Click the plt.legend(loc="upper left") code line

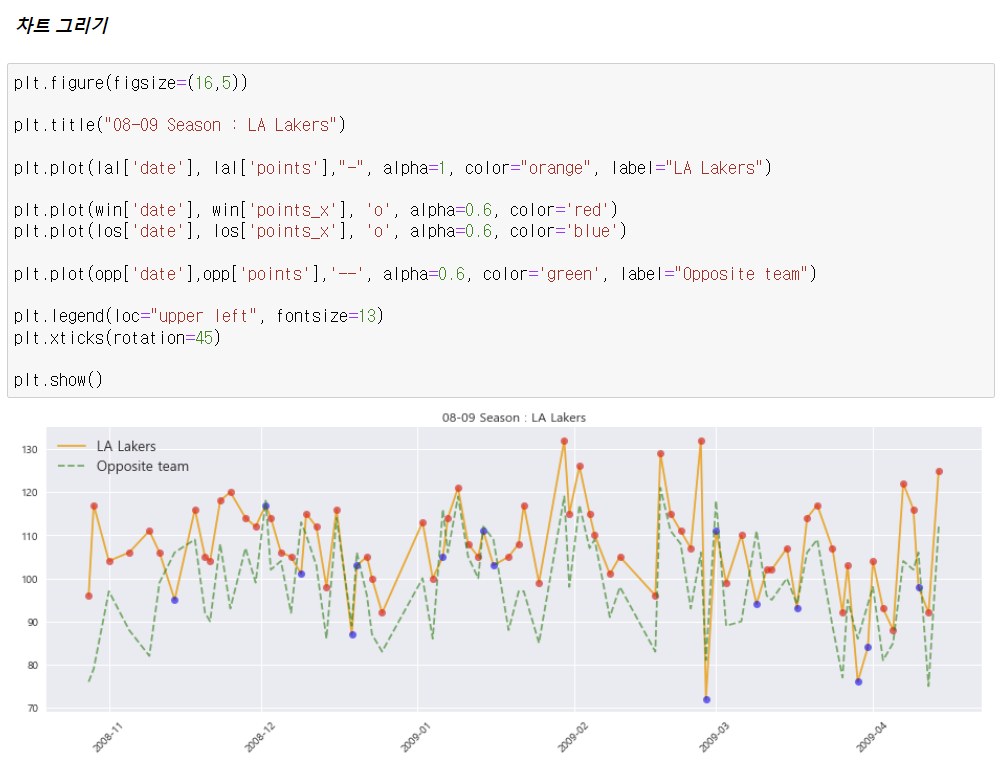199,316
